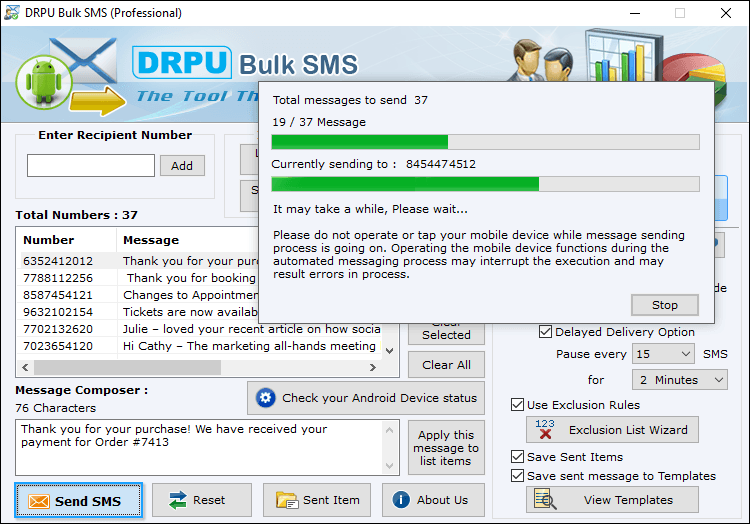Screen dimensions: 750x524
Task: Click the currently sending progress bar
Action: pyautogui.click(x=485, y=184)
